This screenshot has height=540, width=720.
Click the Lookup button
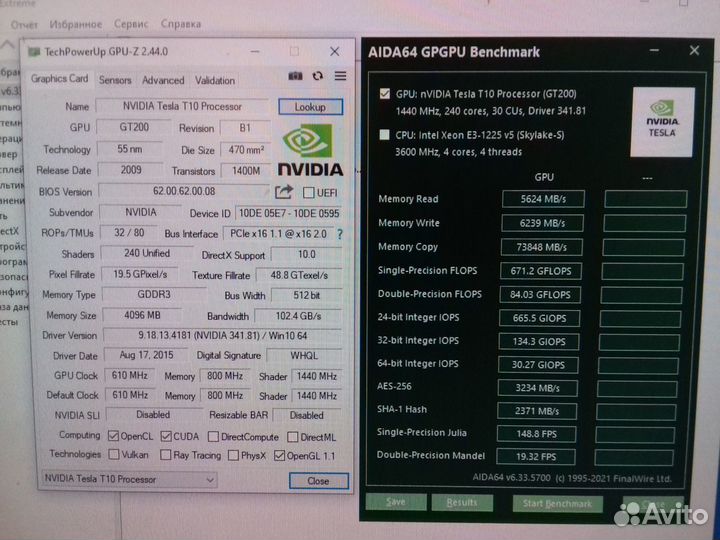point(310,107)
